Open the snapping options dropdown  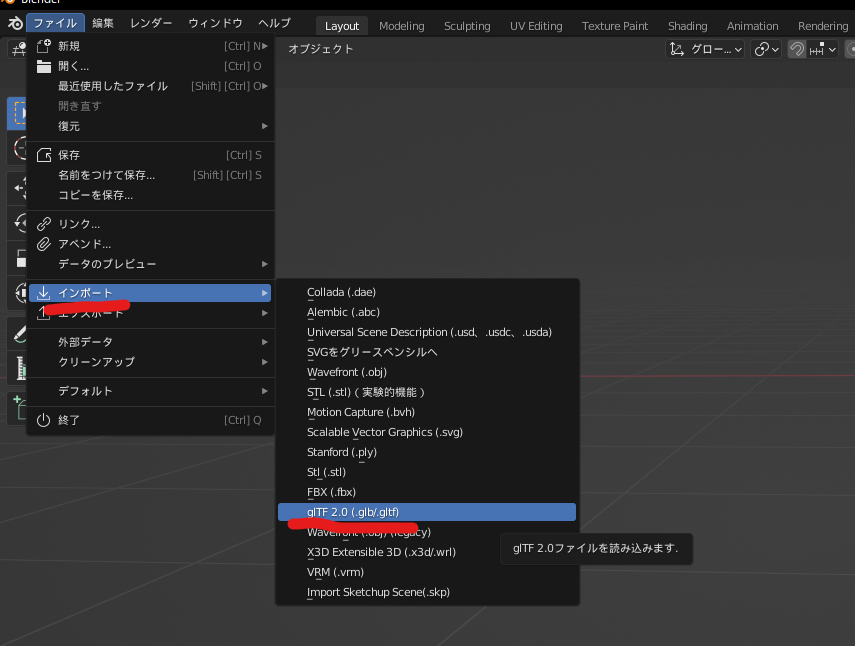click(x=822, y=50)
